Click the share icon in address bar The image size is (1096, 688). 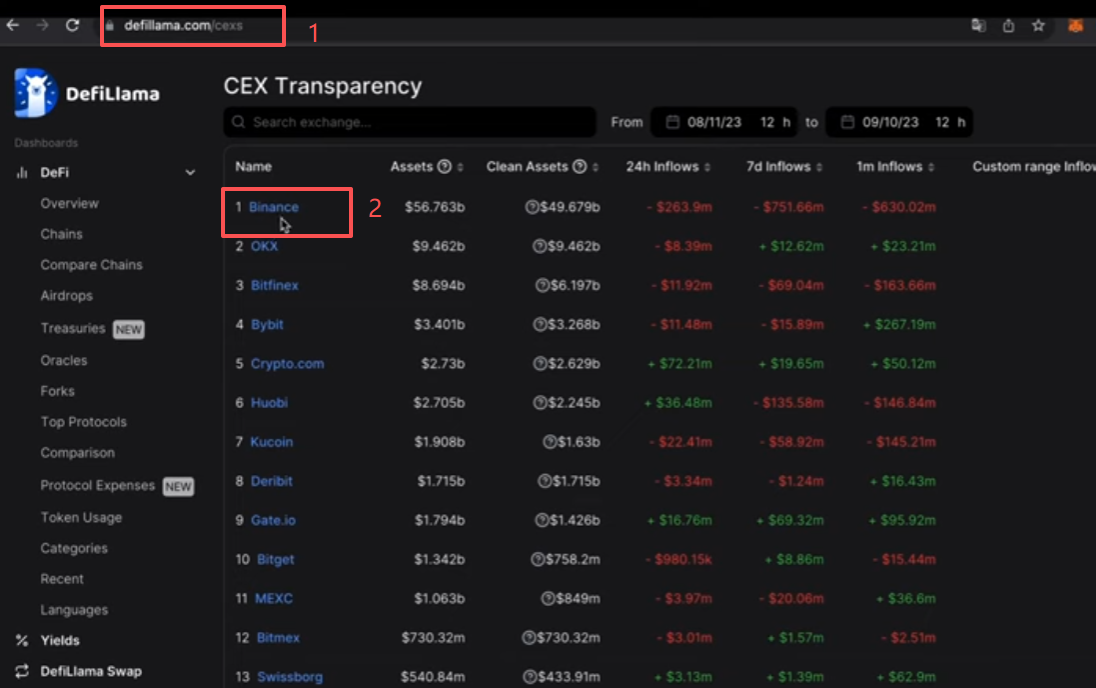(1008, 26)
